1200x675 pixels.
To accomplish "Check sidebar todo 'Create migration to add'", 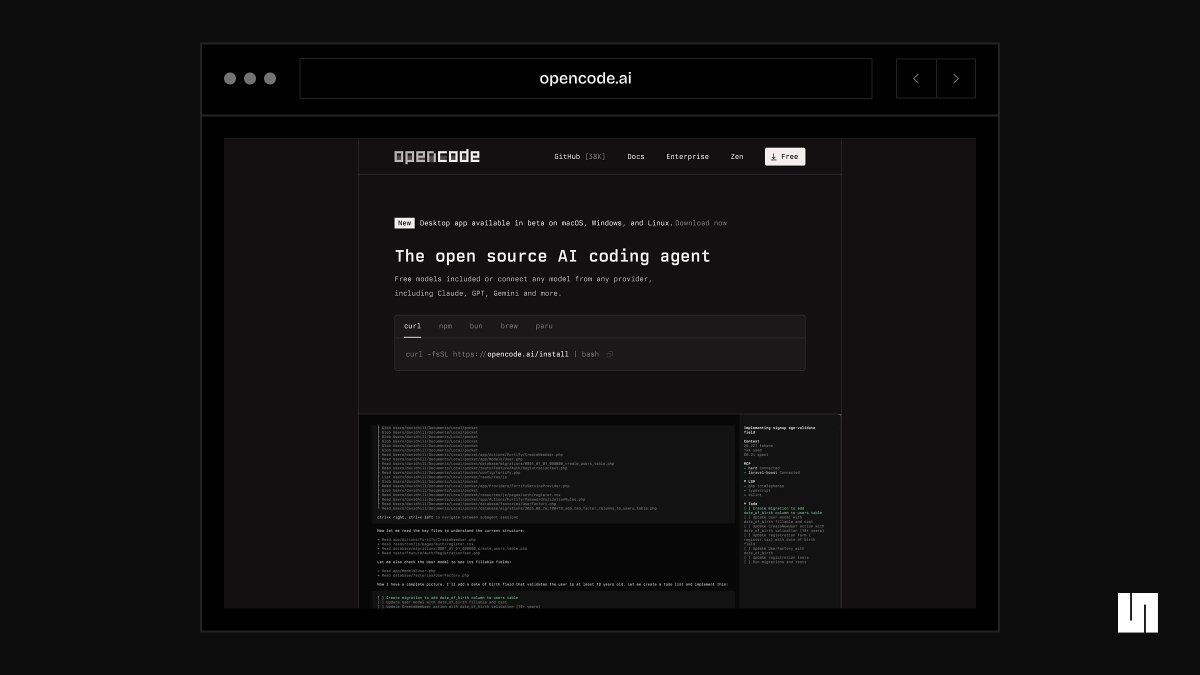I will pos(747,509).
